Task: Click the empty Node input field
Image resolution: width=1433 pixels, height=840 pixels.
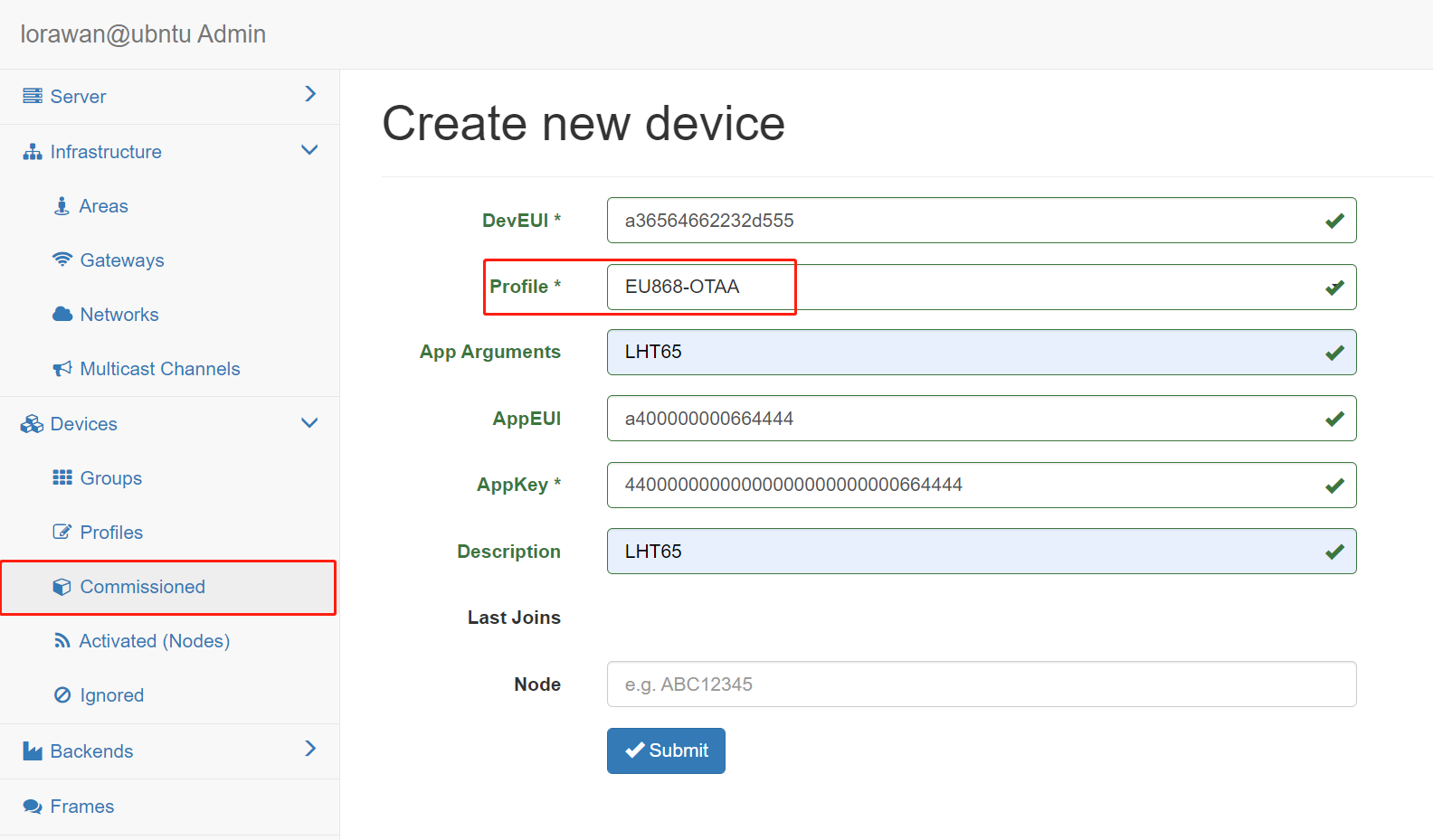Action: click(982, 684)
